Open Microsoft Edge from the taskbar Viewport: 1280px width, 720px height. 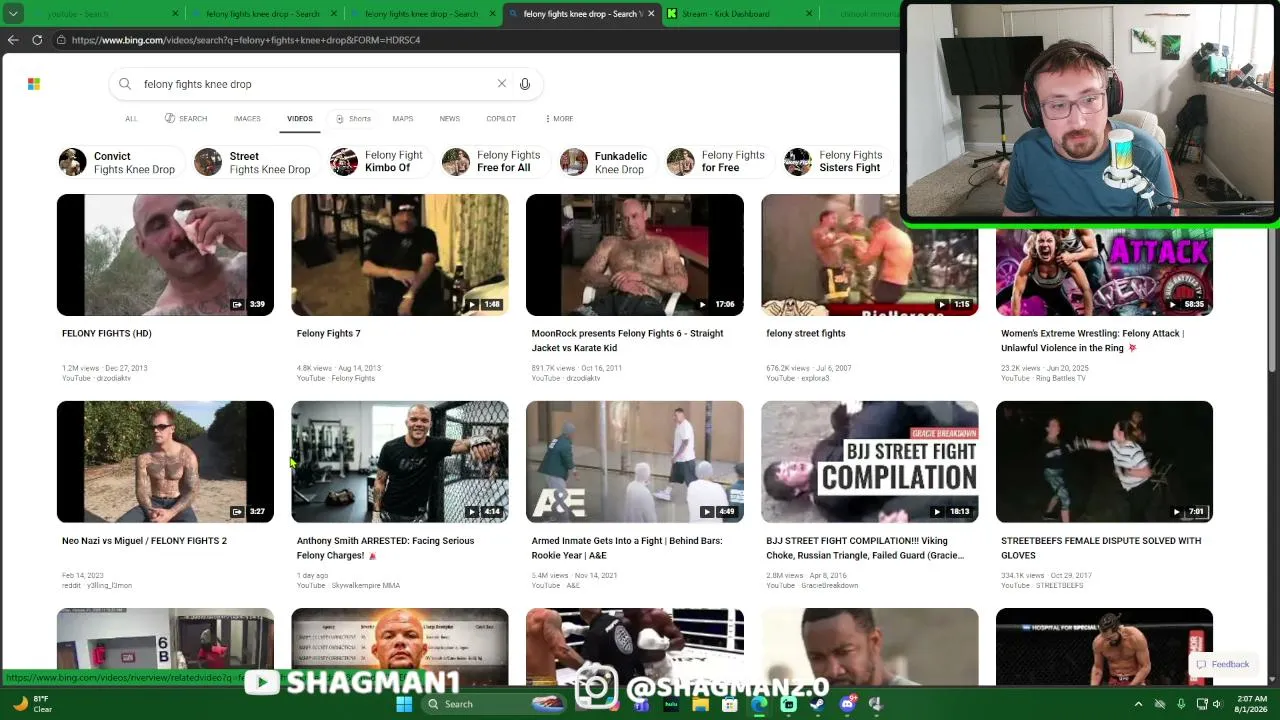759,704
